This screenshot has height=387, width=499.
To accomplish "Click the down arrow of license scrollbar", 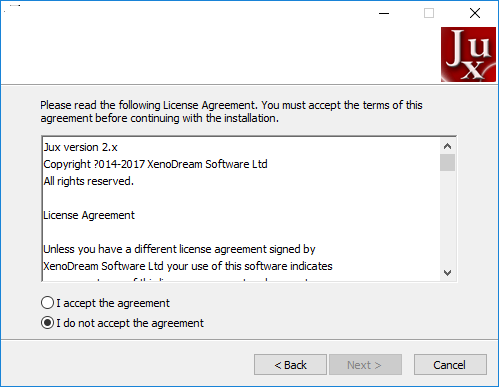I will pos(447,273).
